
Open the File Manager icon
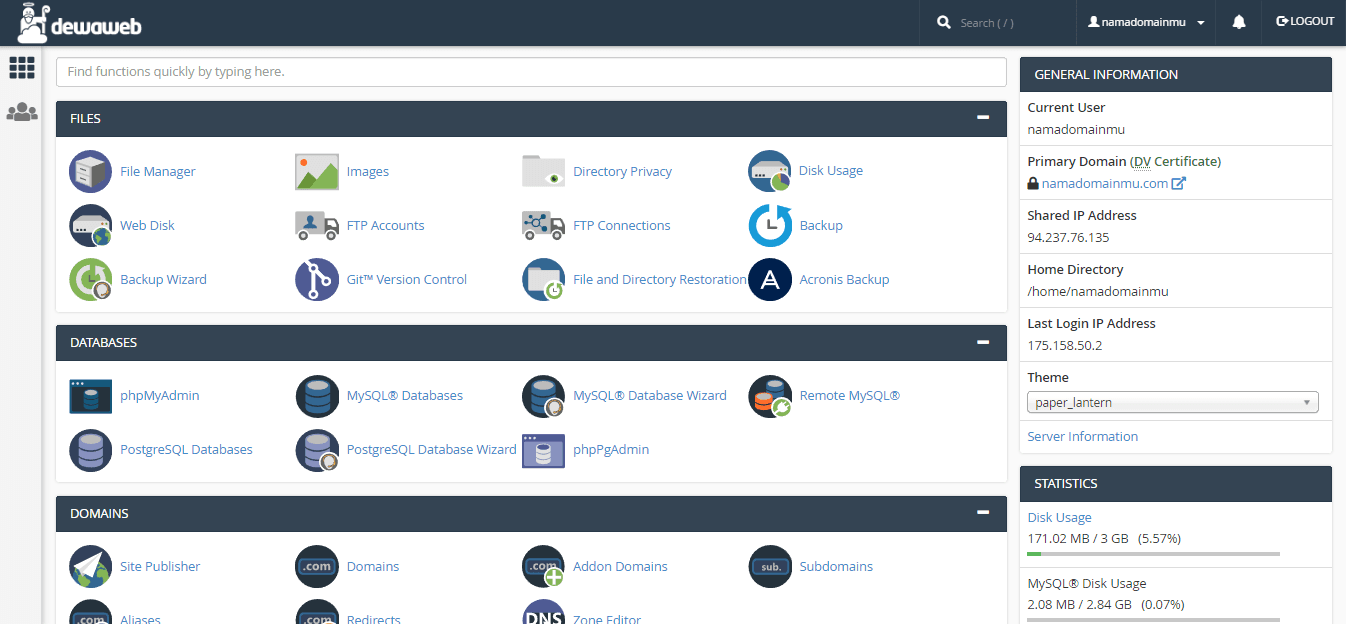pos(90,171)
